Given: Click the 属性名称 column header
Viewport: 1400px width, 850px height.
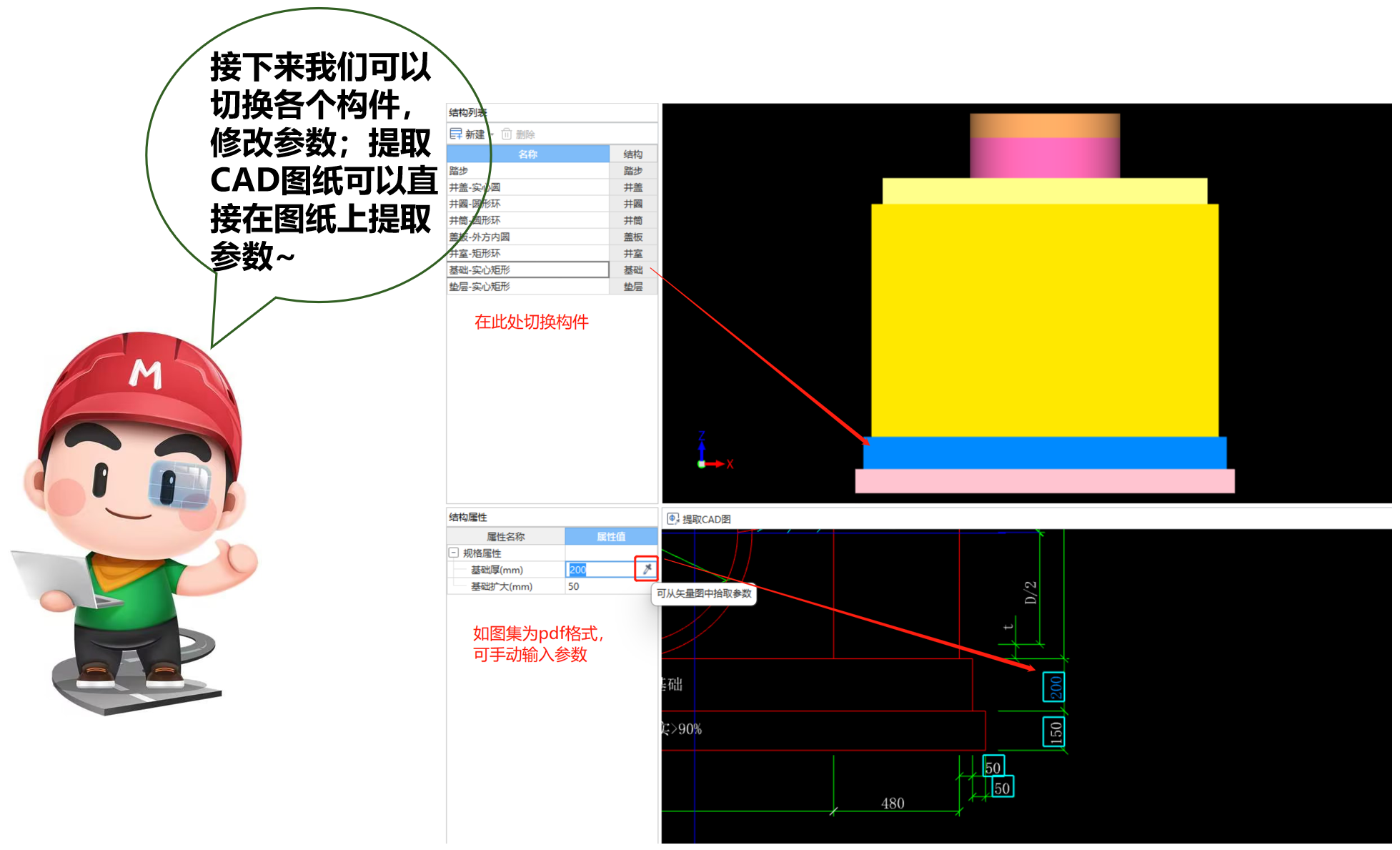Looking at the screenshot, I should tap(506, 536).
